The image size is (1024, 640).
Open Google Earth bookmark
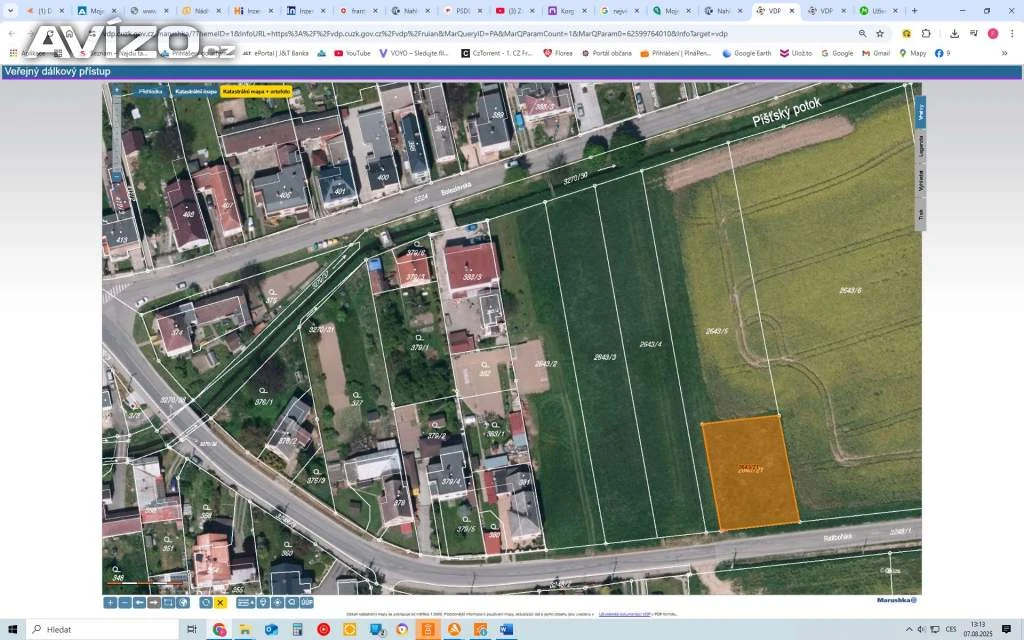746,53
